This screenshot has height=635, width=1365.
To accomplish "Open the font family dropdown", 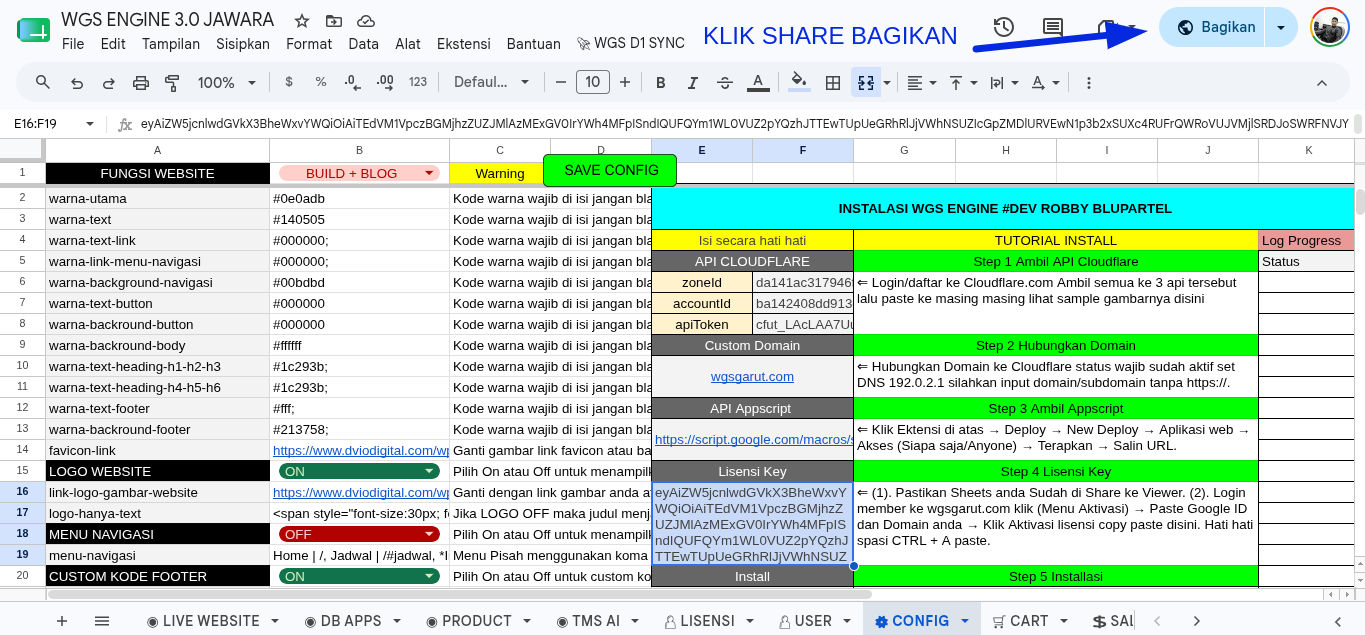I will (x=492, y=82).
